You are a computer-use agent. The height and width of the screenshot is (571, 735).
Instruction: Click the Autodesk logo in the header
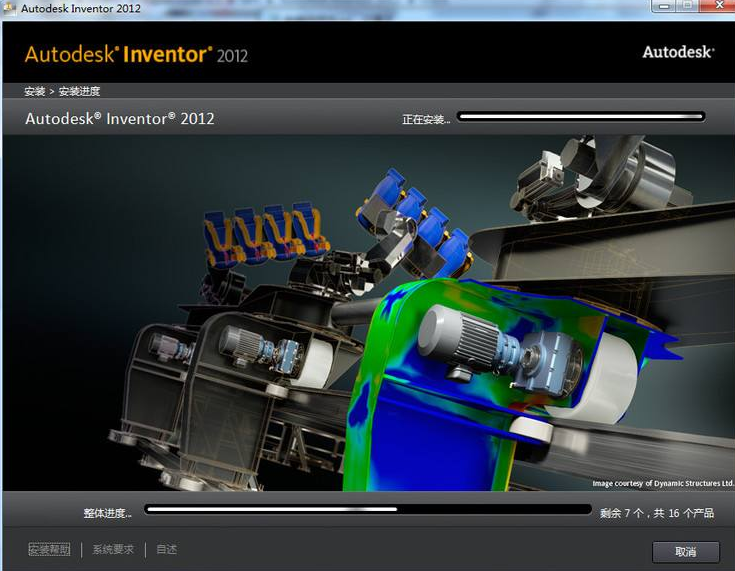coord(678,52)
